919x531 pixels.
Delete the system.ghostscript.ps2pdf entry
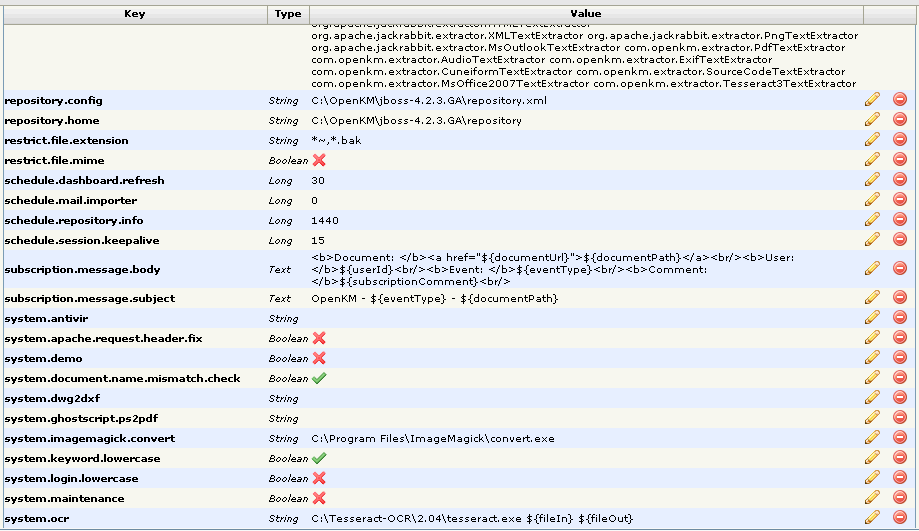pyautogui.click(x=900, y=417)
